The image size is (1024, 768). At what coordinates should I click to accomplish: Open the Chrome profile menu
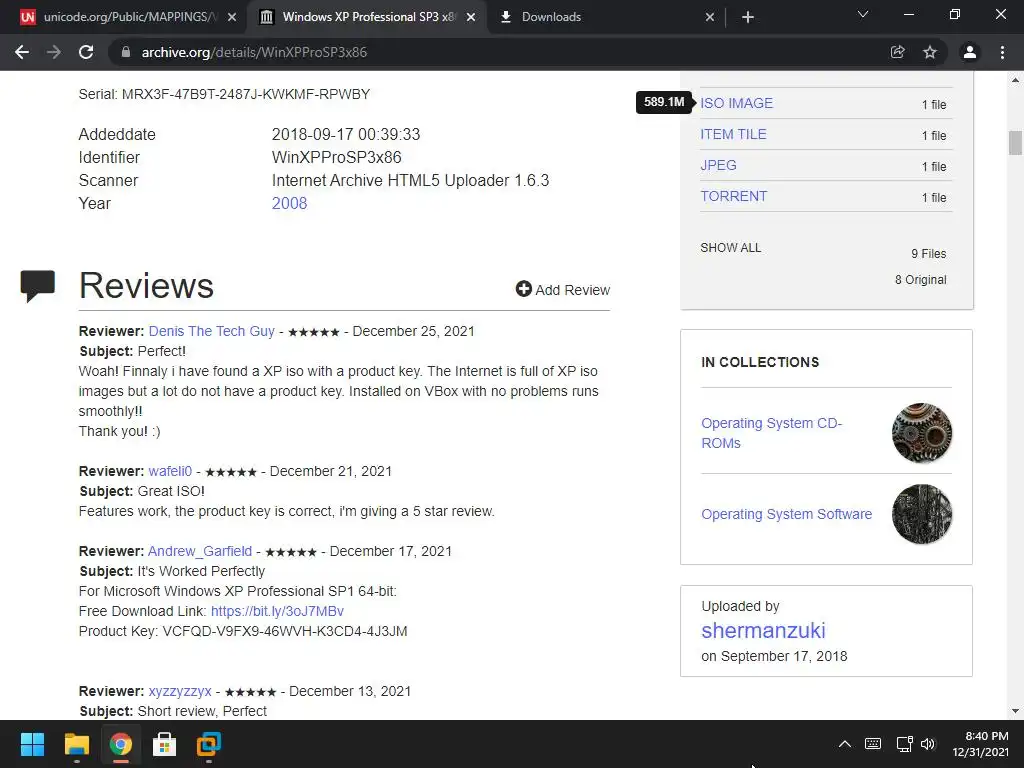(x=970, y=52)
